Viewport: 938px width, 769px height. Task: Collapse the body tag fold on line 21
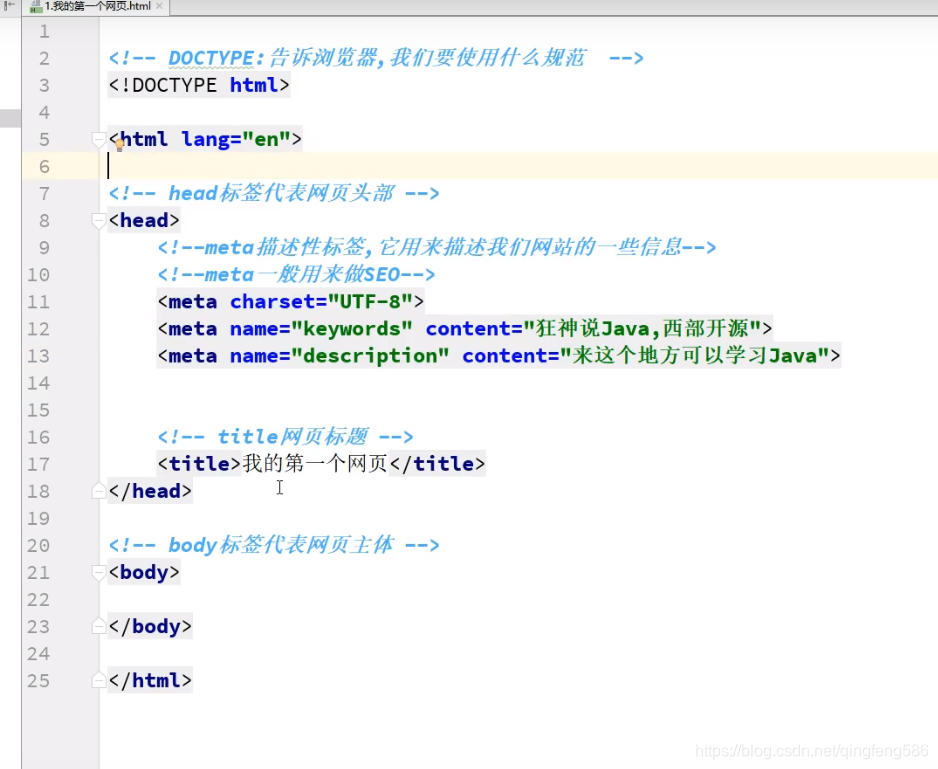(98, 573)
